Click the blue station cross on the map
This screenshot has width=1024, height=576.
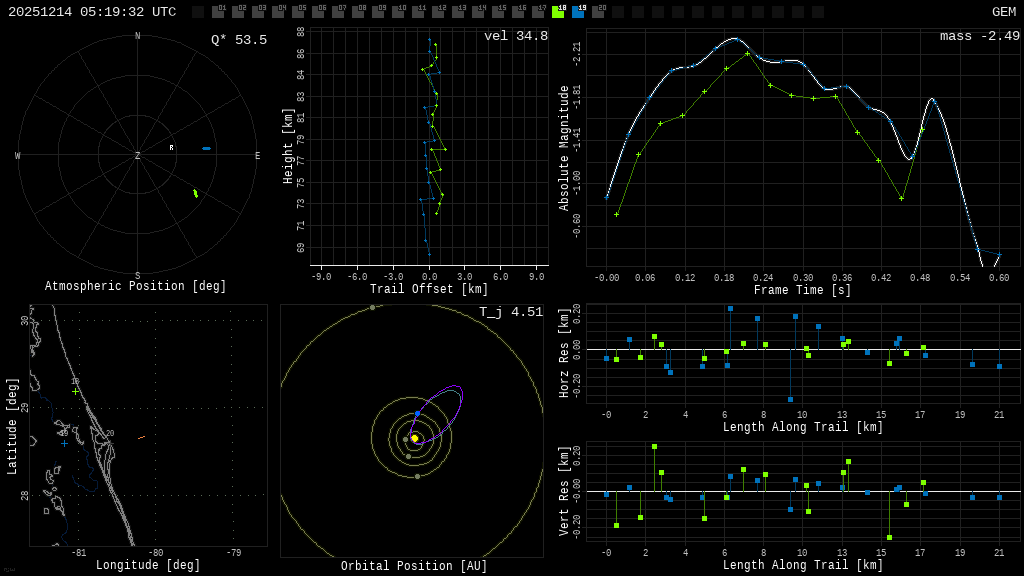tap(64, 443)
